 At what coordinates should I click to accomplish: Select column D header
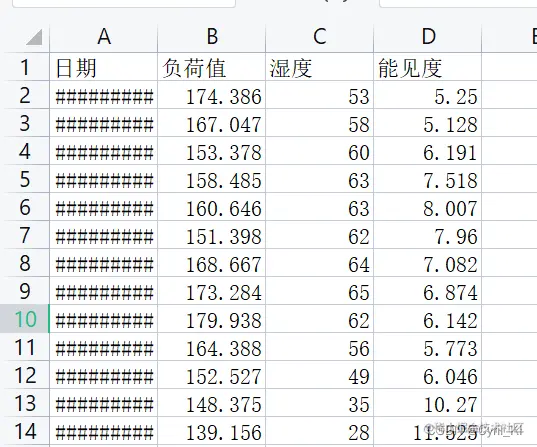click(x=427, y=37)
